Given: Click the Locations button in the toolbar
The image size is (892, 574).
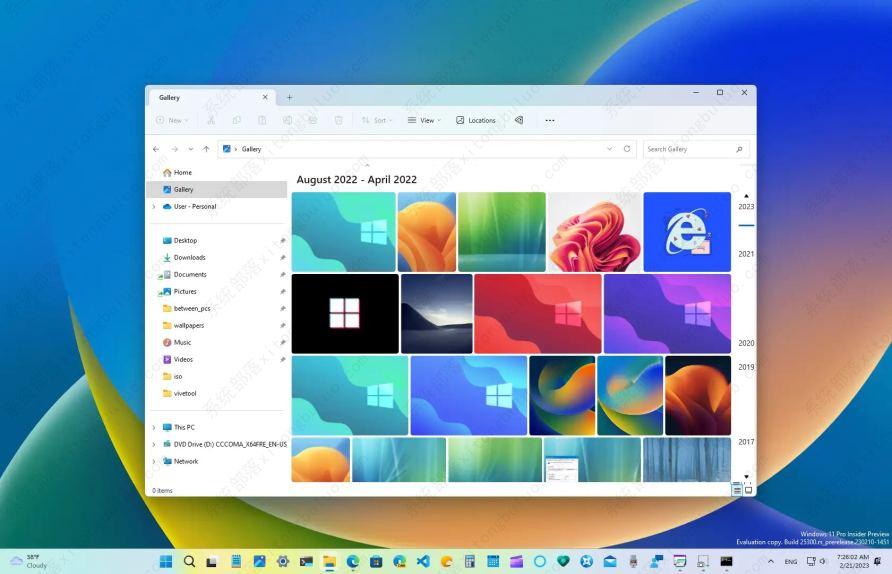Looking at the screenshot, I should (x=476, y=120).
